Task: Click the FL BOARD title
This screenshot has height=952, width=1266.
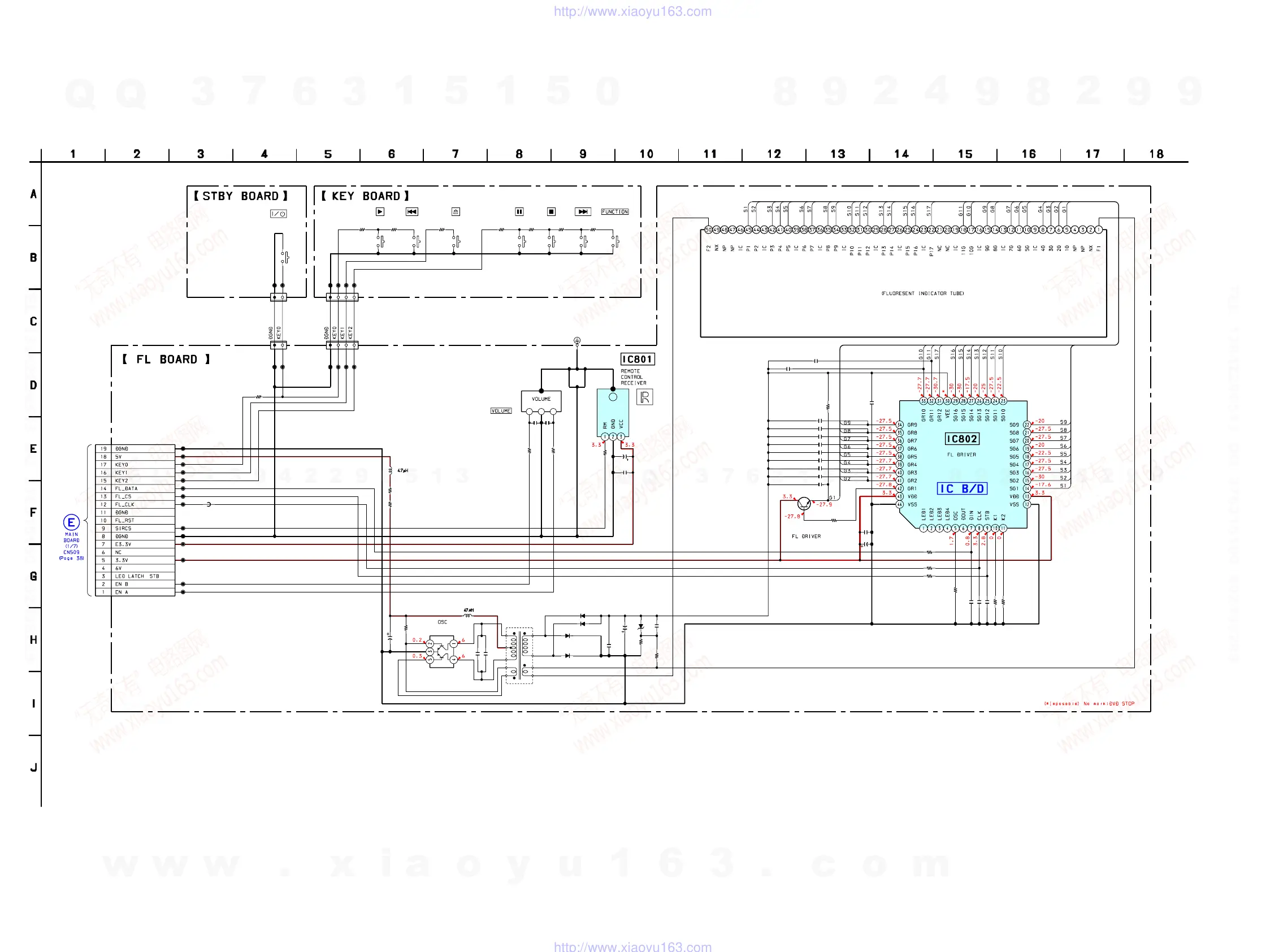Action: (x=166, y=360)
